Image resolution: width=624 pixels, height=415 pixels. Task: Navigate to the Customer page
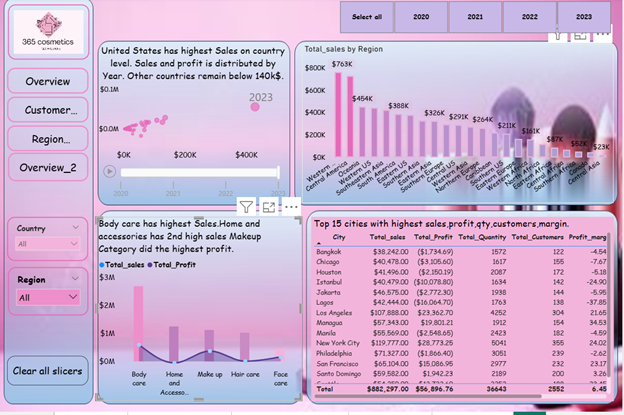click(48, 110)
